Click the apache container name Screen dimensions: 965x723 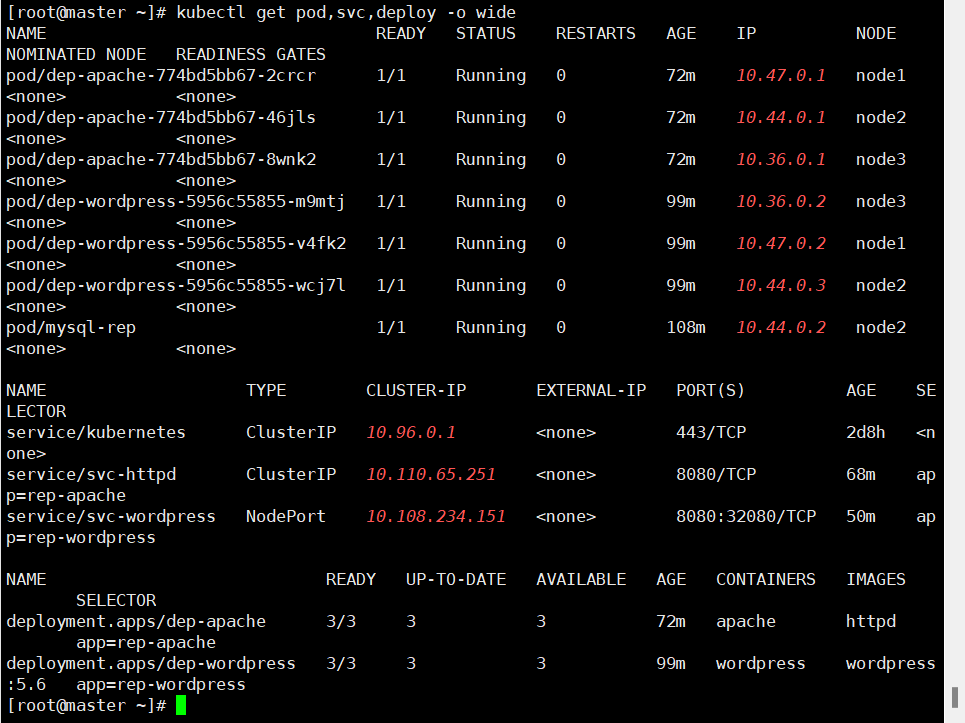746,621
